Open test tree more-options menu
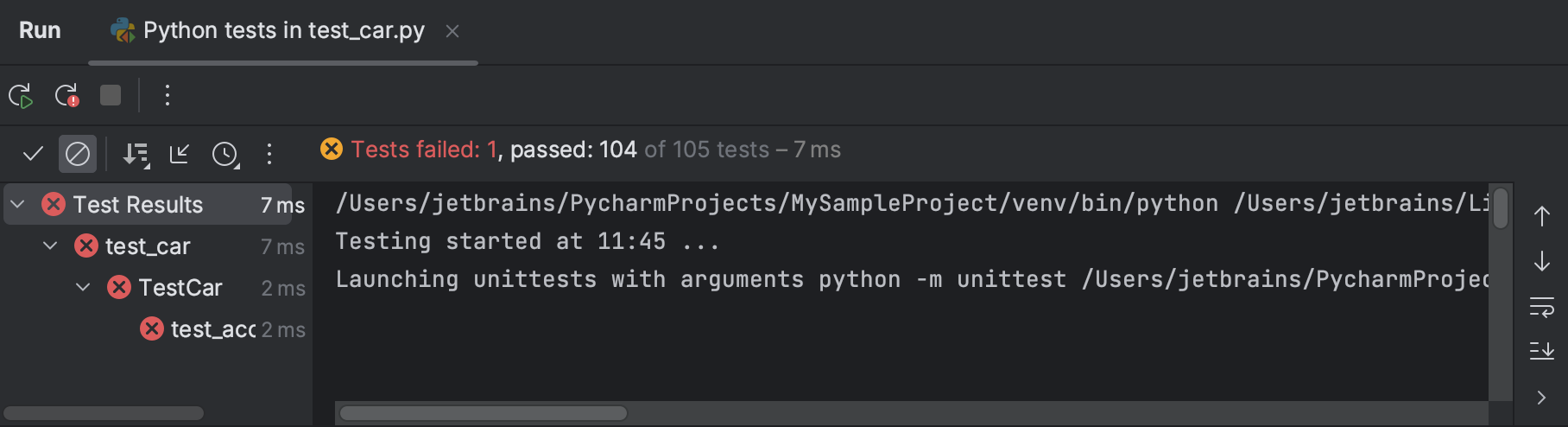 (x=269, y=154)
